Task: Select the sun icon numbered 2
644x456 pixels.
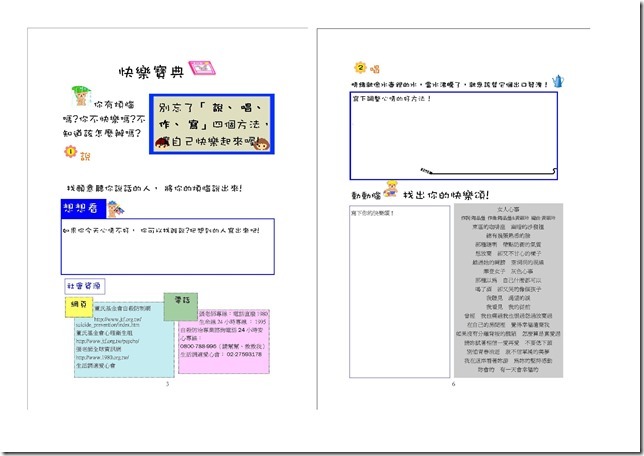Action: 361,68
